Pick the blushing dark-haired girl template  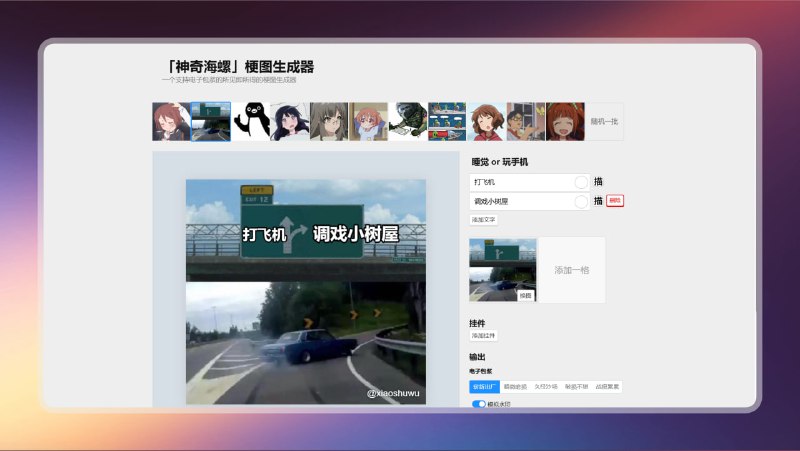point(290,121)
